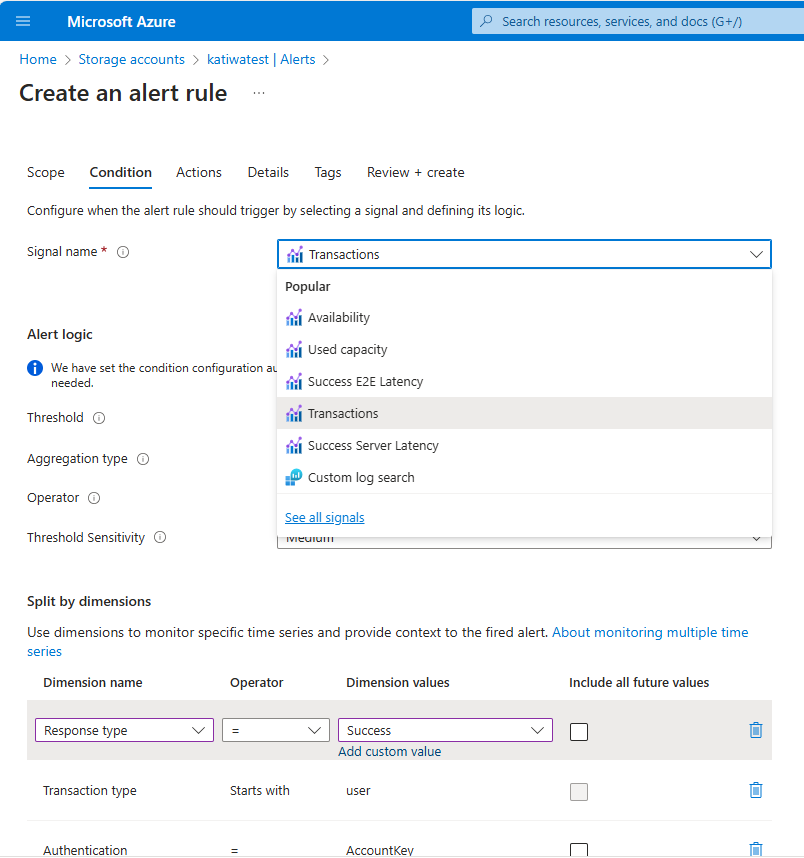Select Success Server Latency signal

[524, 445]
